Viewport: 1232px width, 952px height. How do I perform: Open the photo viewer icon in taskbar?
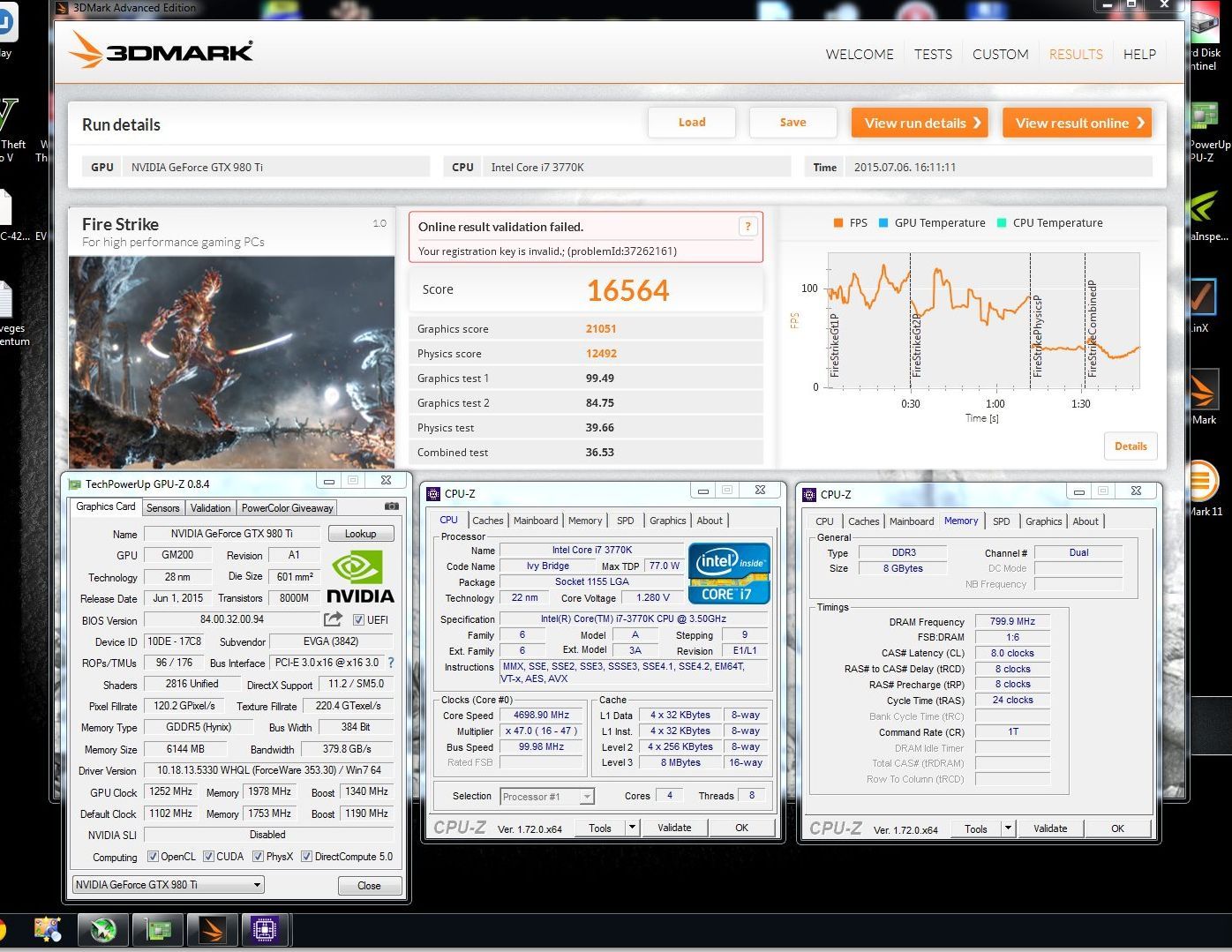(x=48, y=930)
